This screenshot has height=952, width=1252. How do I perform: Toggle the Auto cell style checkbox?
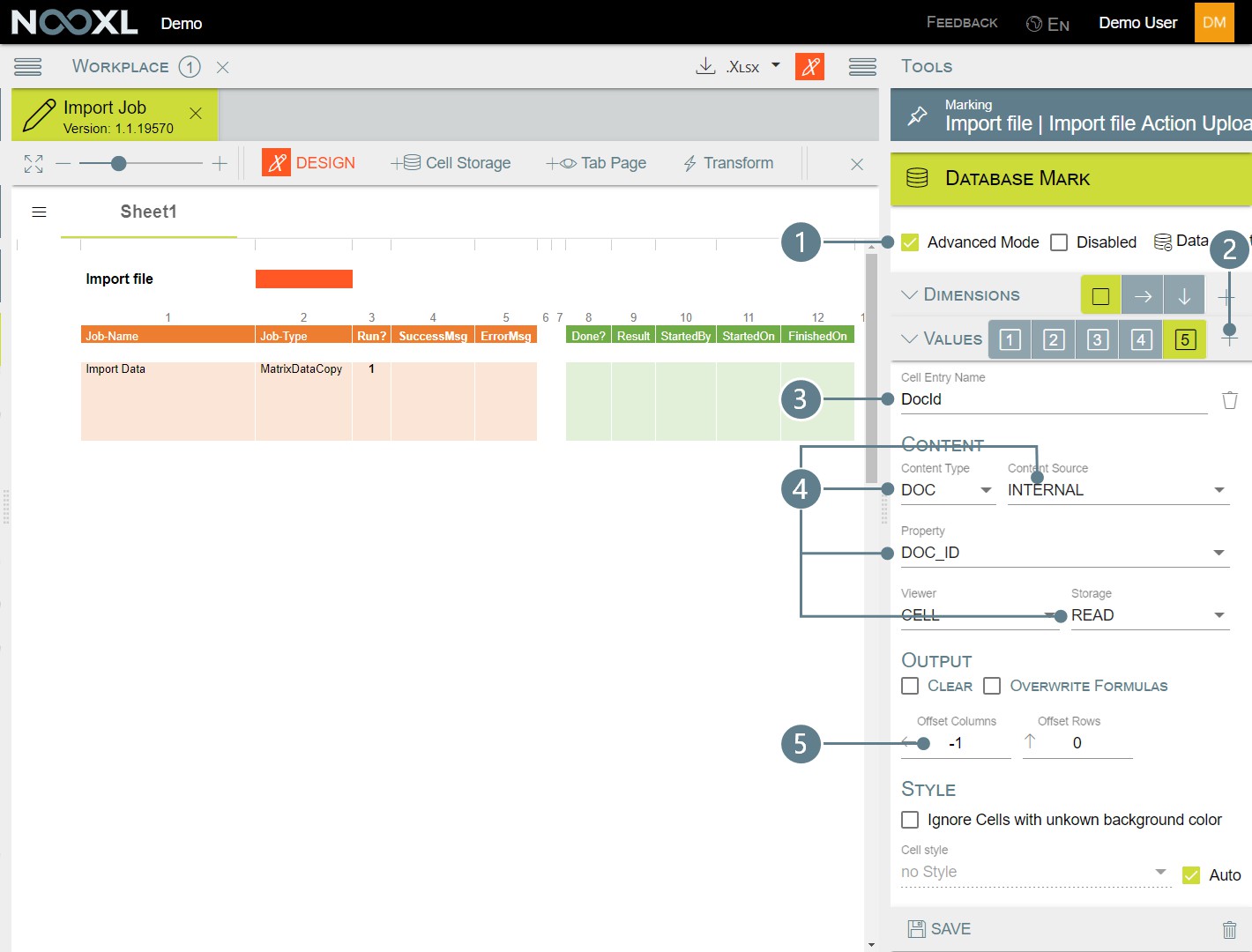pyautogui.click(x=1191, y=875)
